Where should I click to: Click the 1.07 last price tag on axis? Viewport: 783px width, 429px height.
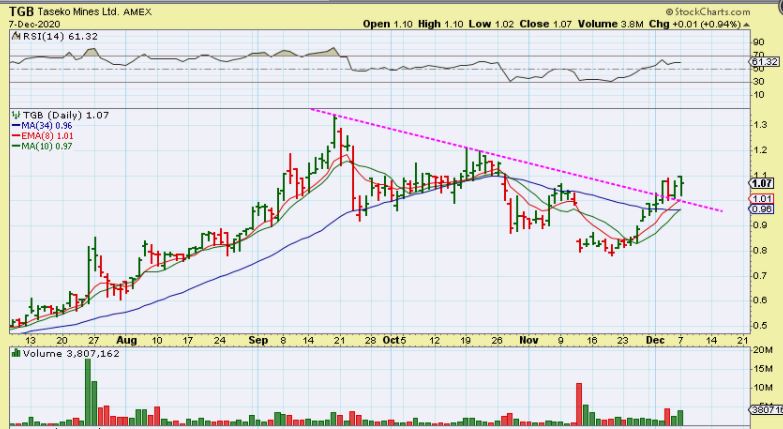point(764,184)
